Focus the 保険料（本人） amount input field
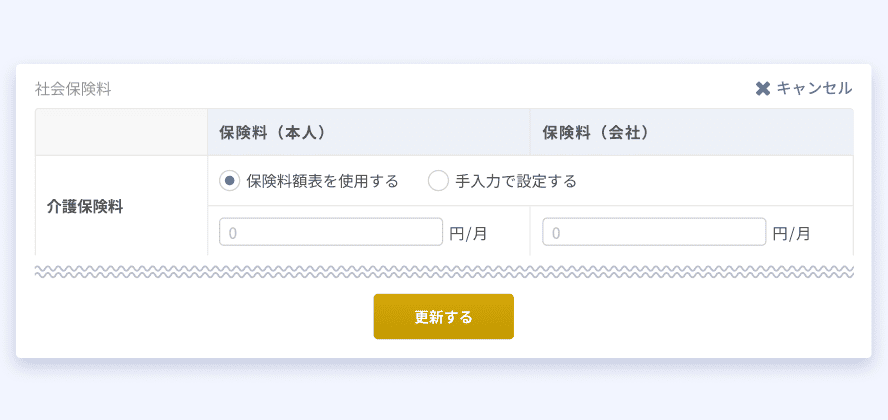The width and height of the screenshot is (888, 420). (x=331, y=232)
